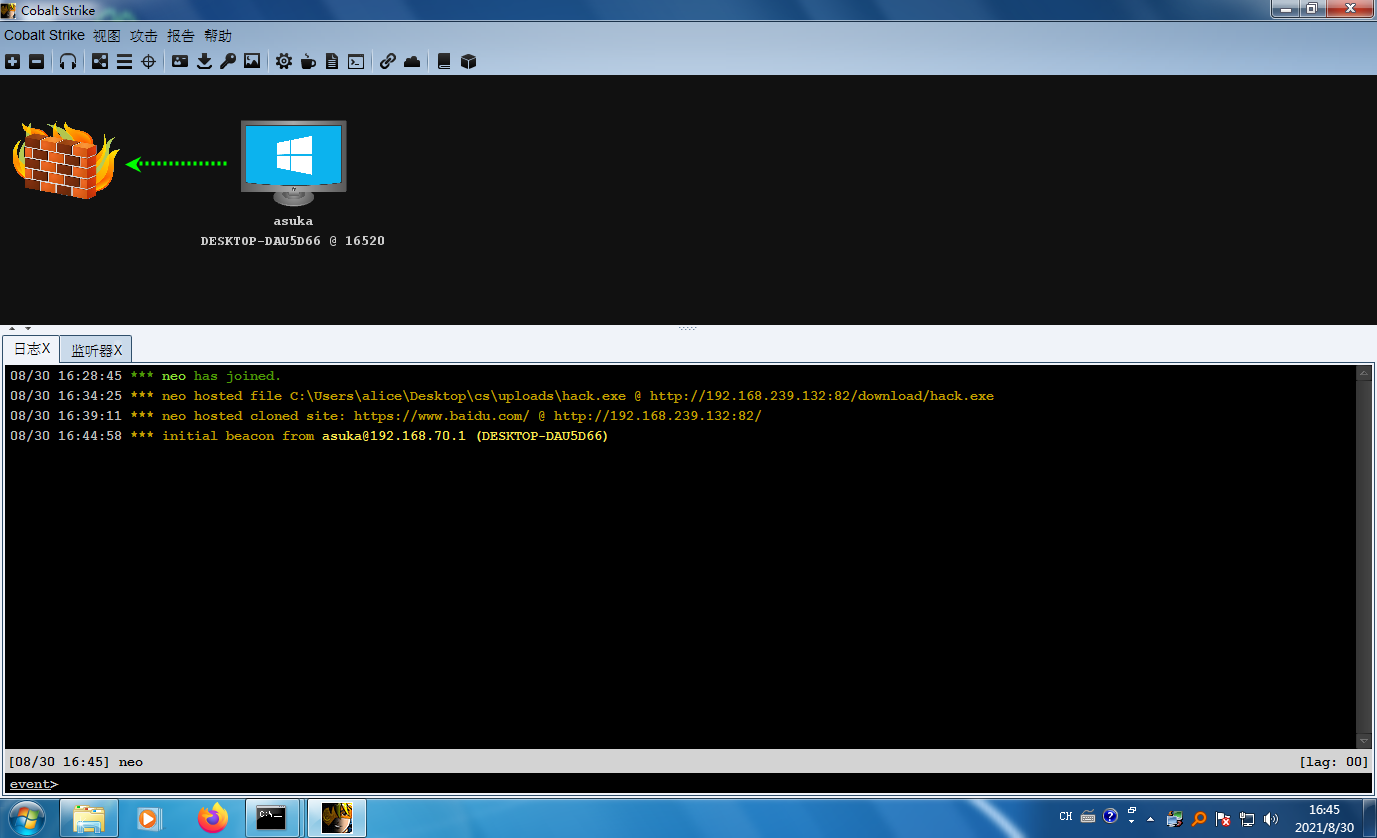Image resolution: width=1377 pixels, height=838 pixels.
Task: Click the hosted cloned site baidu log entry
Action: tap(386, 416)
